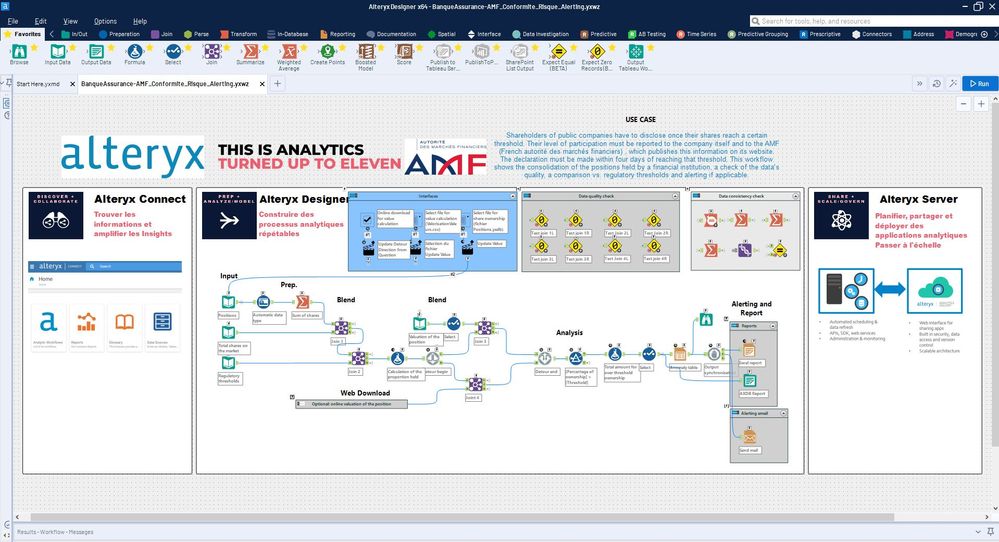Toggle favorite star beside Score tool
The image size is (999, 542).
point(420,48)
